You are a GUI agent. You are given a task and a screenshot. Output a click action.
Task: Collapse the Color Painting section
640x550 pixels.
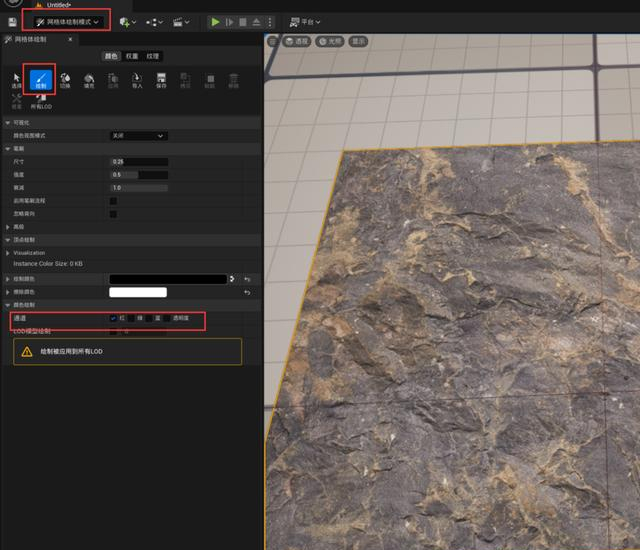(x=7, y=305)
